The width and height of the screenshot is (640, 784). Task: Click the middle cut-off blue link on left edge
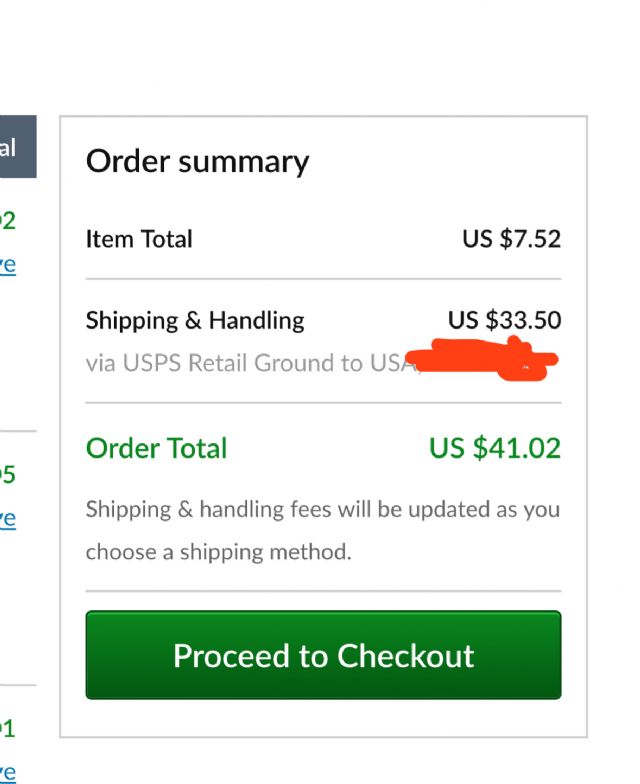pyautogui.click(x=7, y=518)
